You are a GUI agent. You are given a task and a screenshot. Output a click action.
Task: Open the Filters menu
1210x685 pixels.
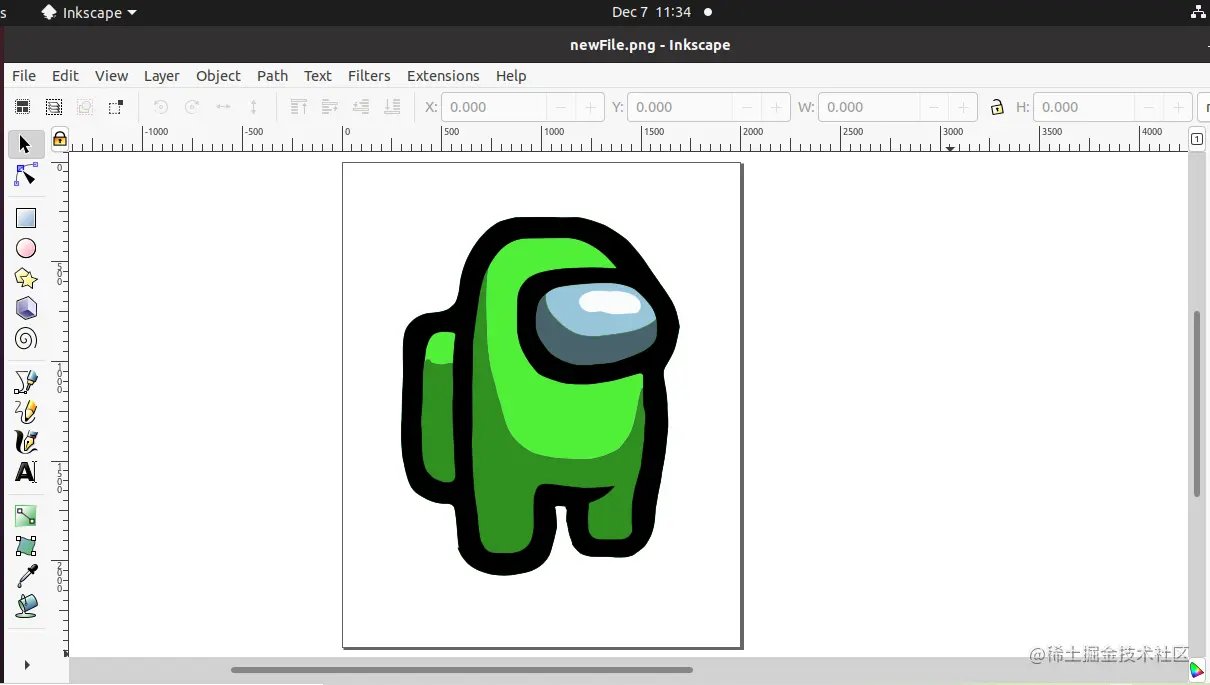pos(369,76)
